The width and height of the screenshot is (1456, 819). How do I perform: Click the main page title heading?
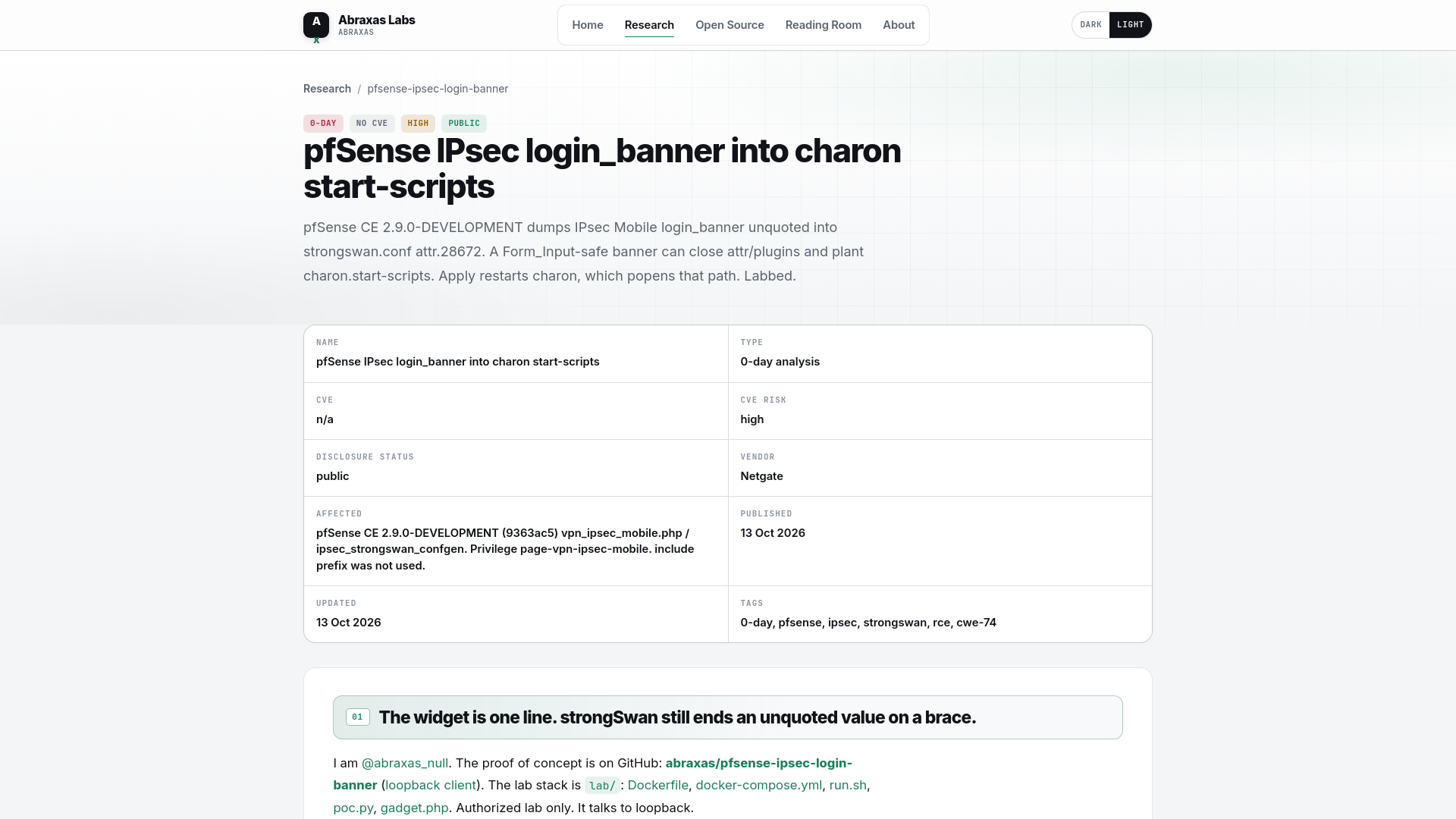(602, 168)
